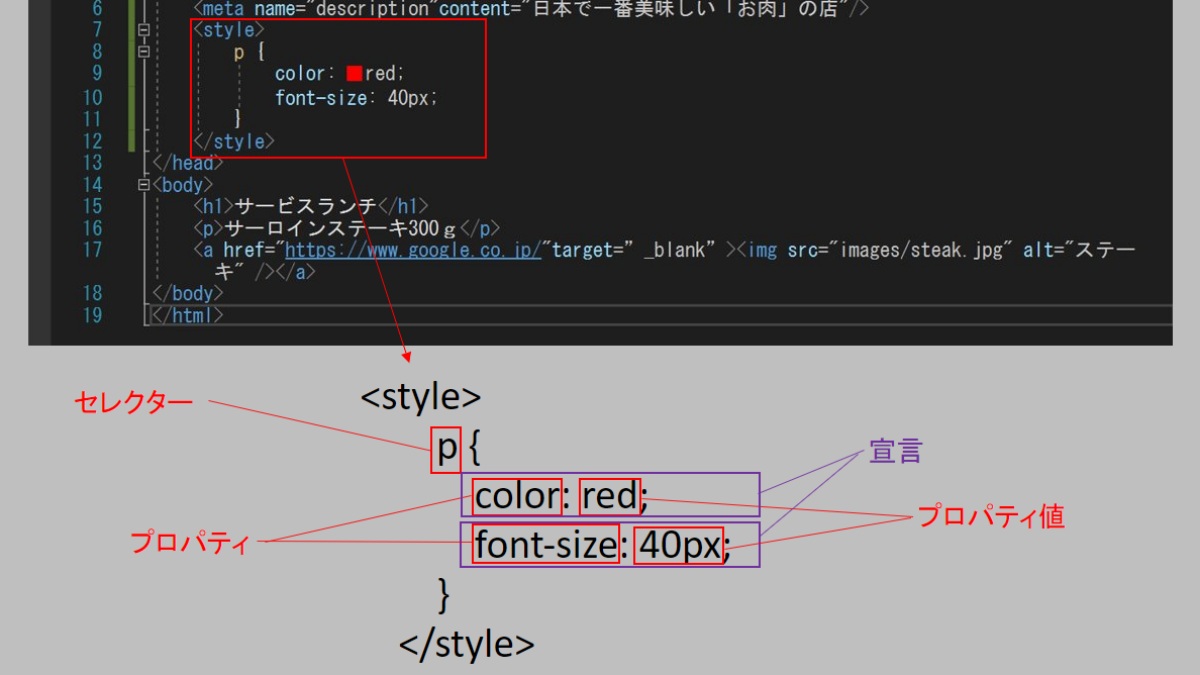Click the closing html tag on line 19
This screenshot has height=675, width=1200.
(x=187, y=315)
